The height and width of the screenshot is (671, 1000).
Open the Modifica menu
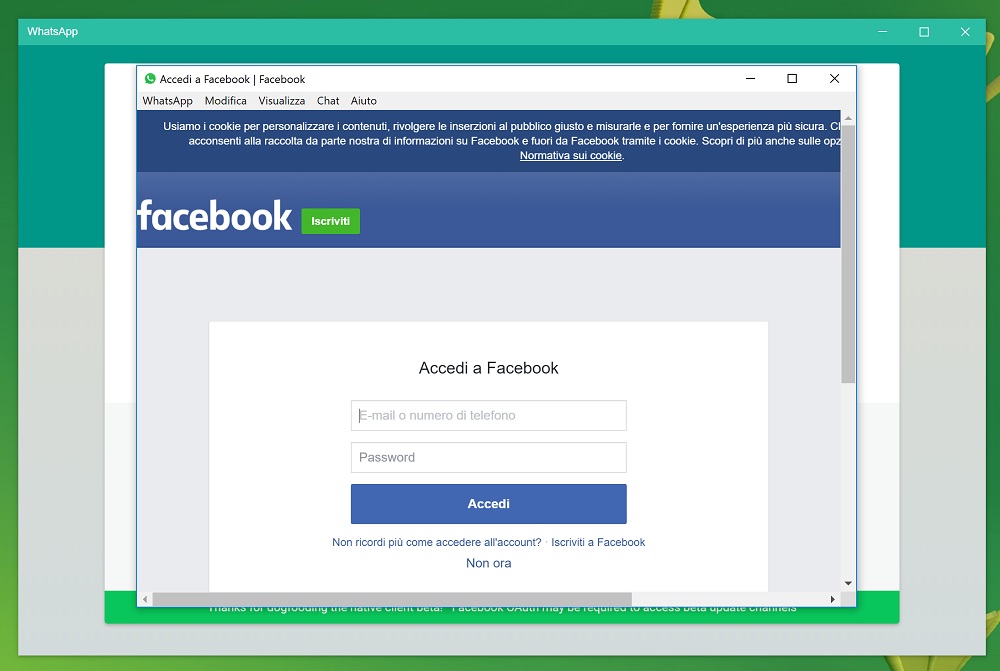(226, 101)
